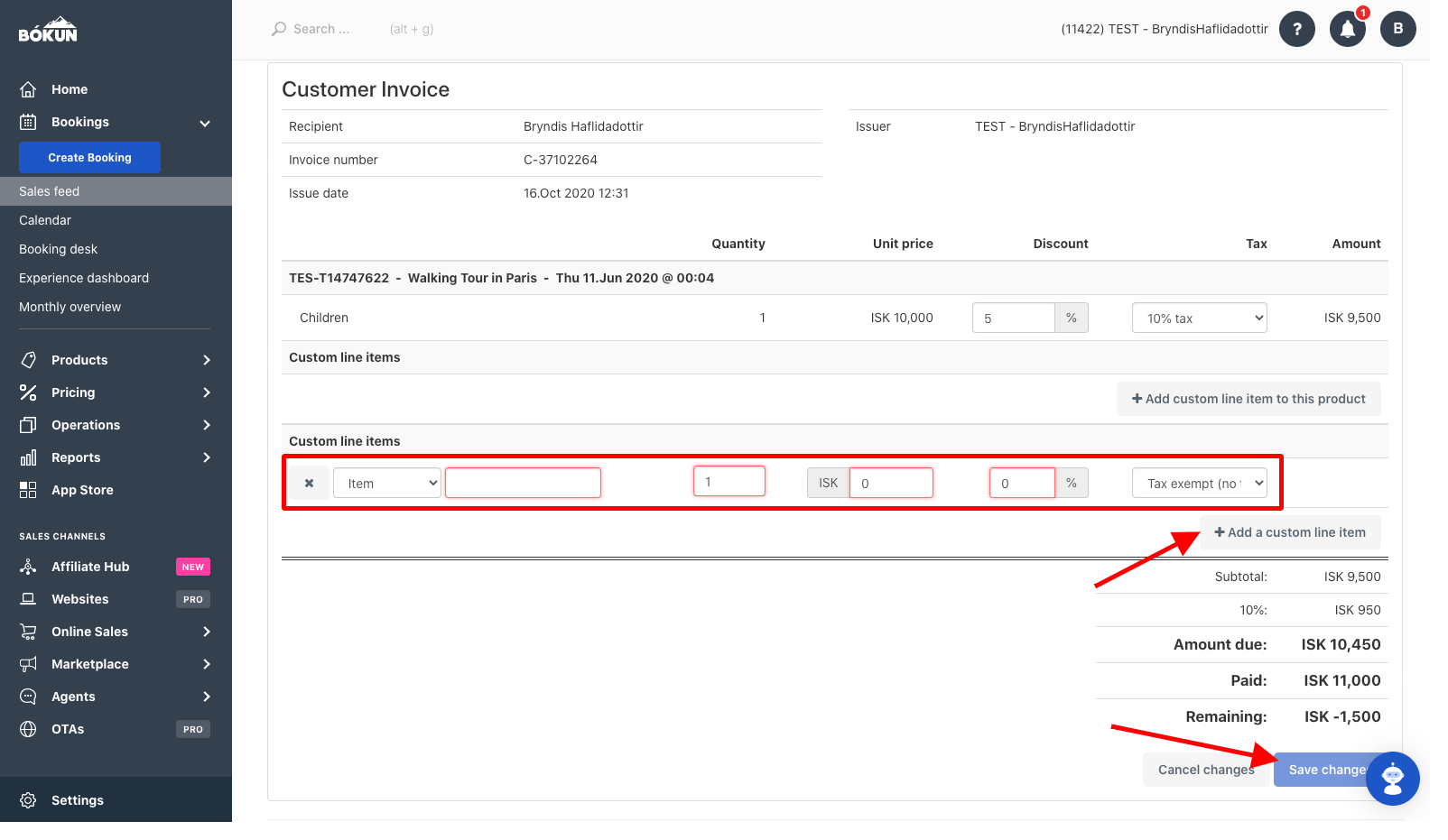Image resolution: width=1448 pixels, height=840 pixels.
Task: Click Amount due ISK 10,450 value
Action: pos(1341,644)
